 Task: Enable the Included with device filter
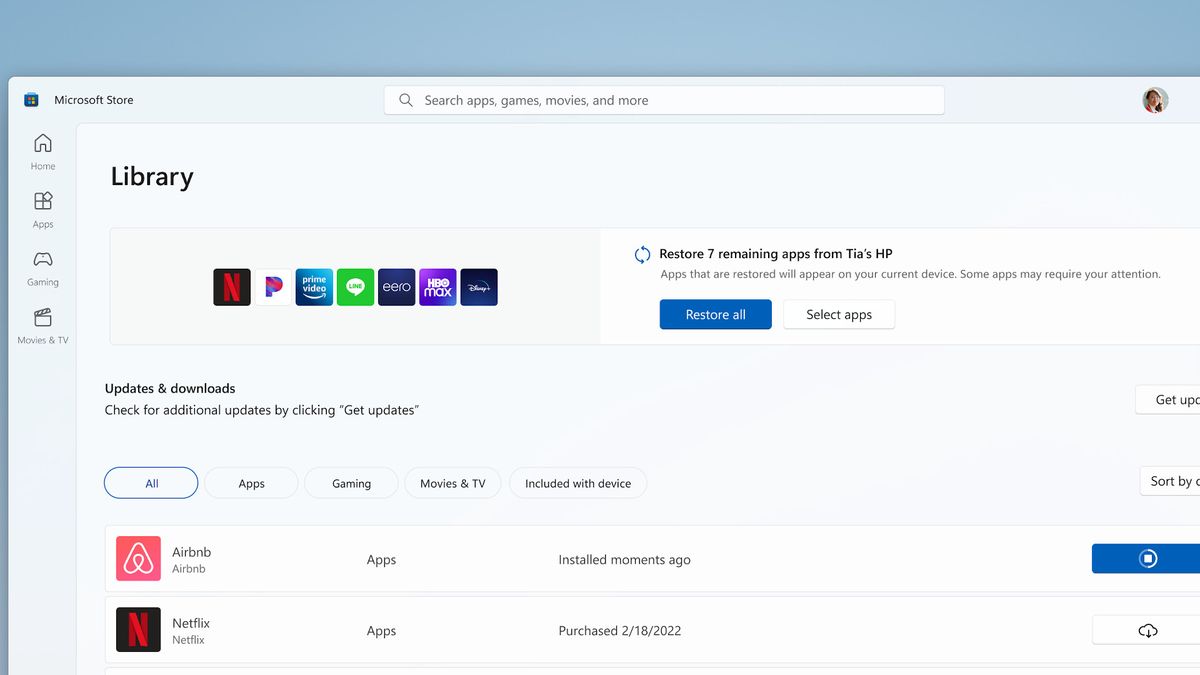pos(578,483)
